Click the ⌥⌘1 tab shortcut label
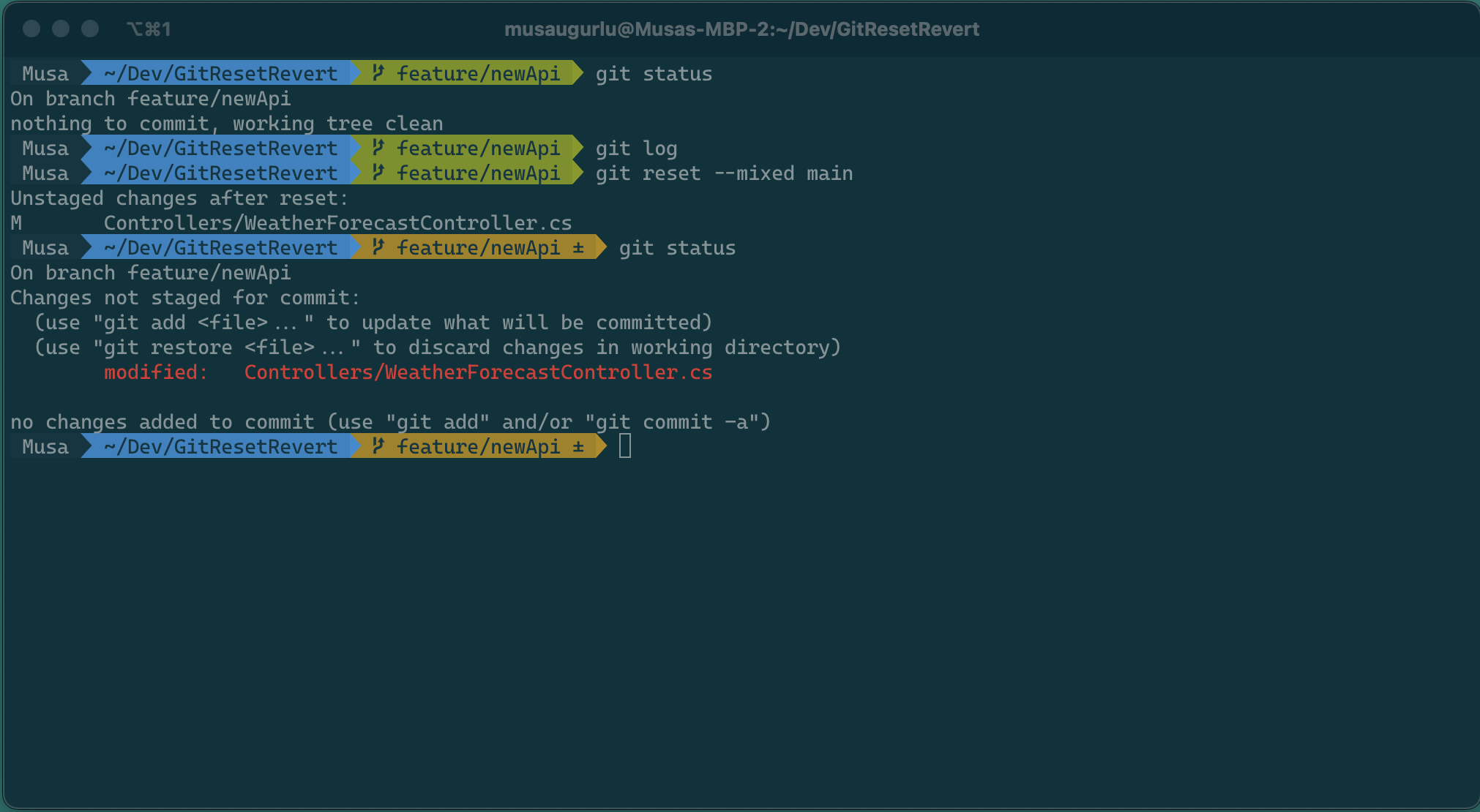Image resolution: width=1480 pixels, height=812 pixels. click(149, 29)
